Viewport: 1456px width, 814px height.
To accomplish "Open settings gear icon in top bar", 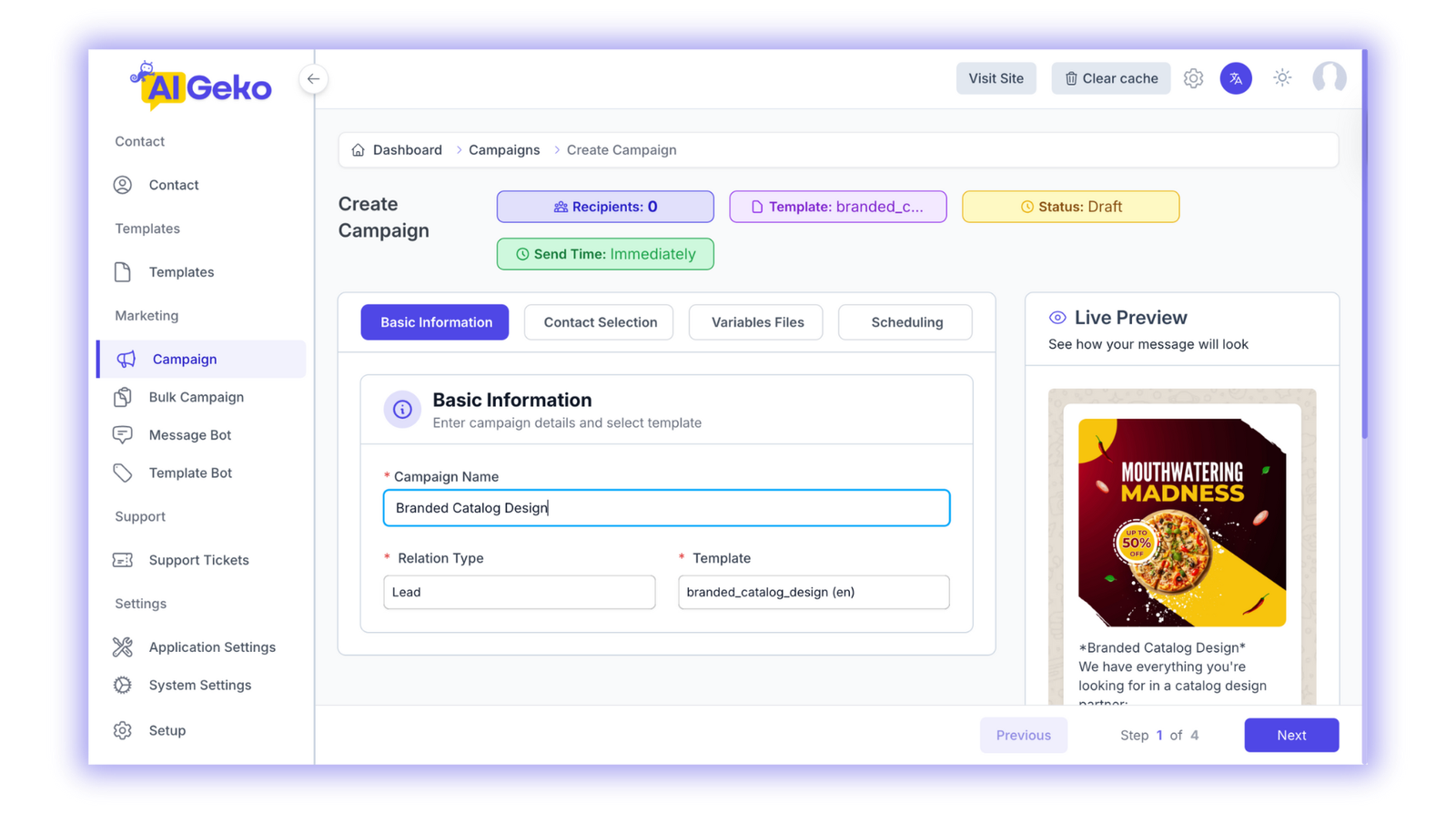I will pyautogui.click(x=1193, y=78).
